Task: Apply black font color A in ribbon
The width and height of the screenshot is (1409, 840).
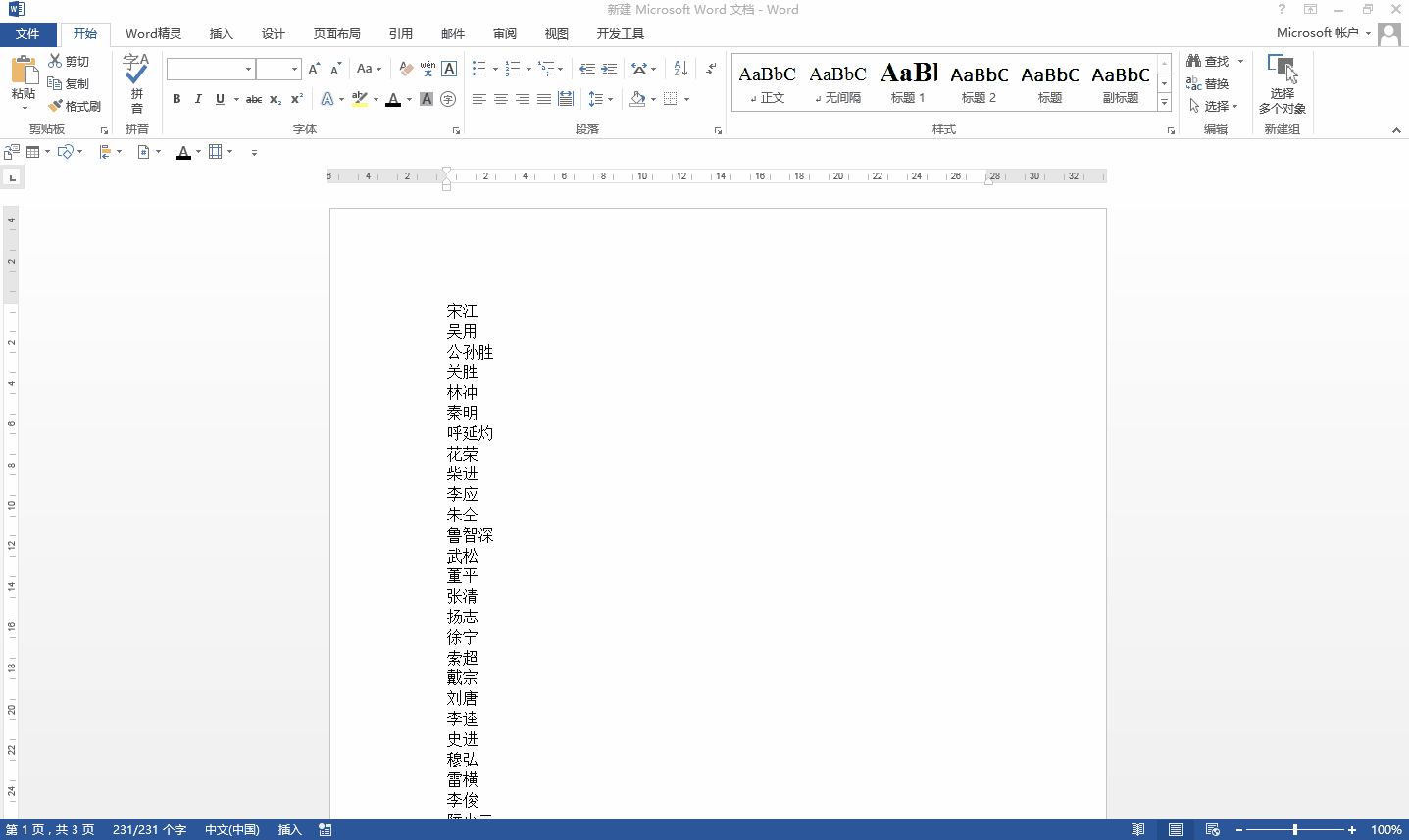Action: [x=393, y=99]
